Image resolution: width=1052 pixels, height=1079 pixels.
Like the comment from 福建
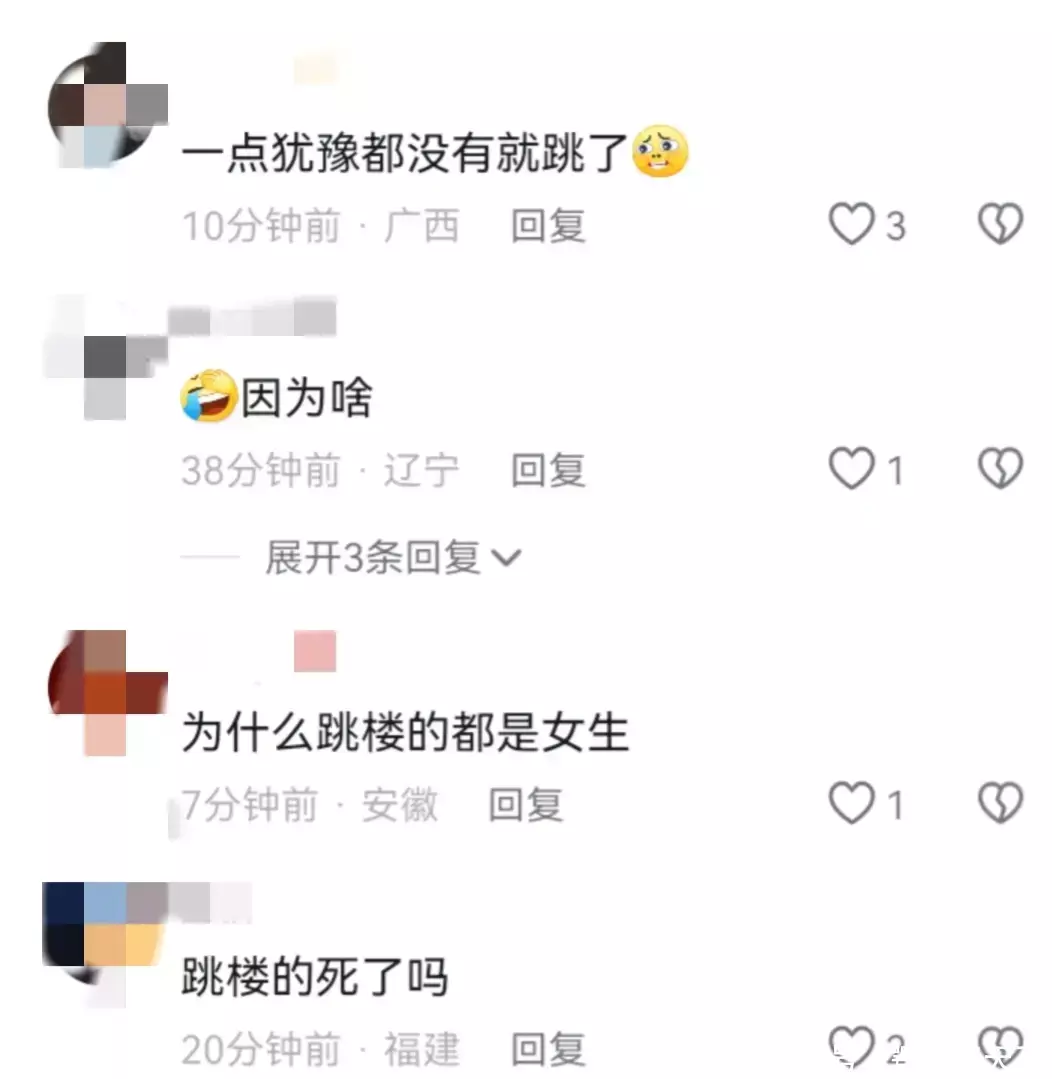[x=852, y=1047]
